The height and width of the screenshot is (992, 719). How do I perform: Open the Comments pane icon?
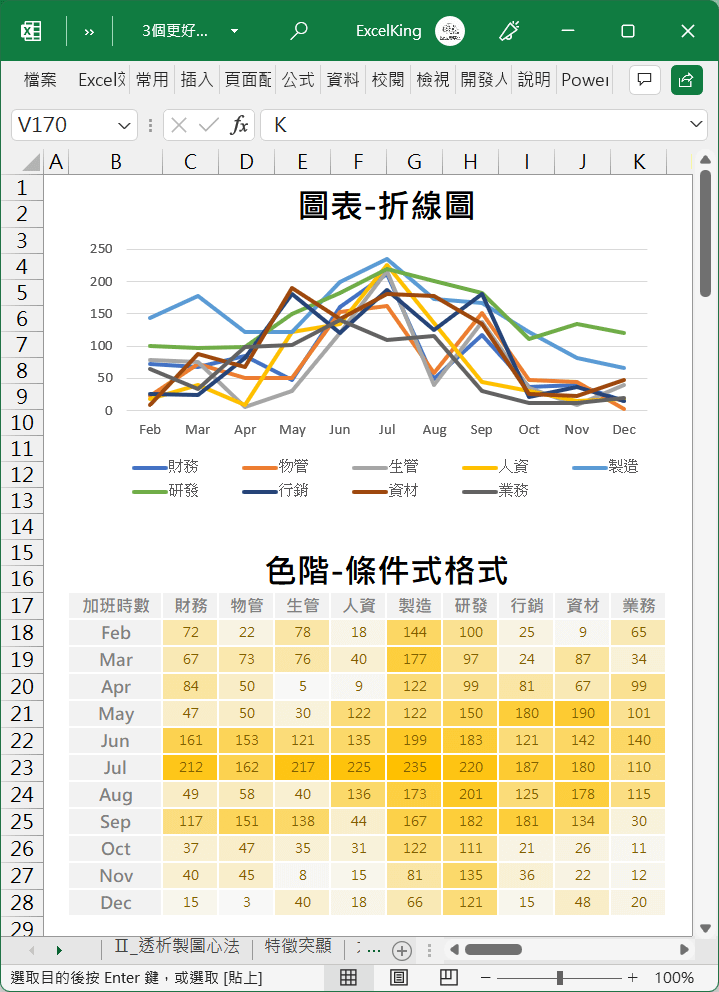(x=645, y=80)
